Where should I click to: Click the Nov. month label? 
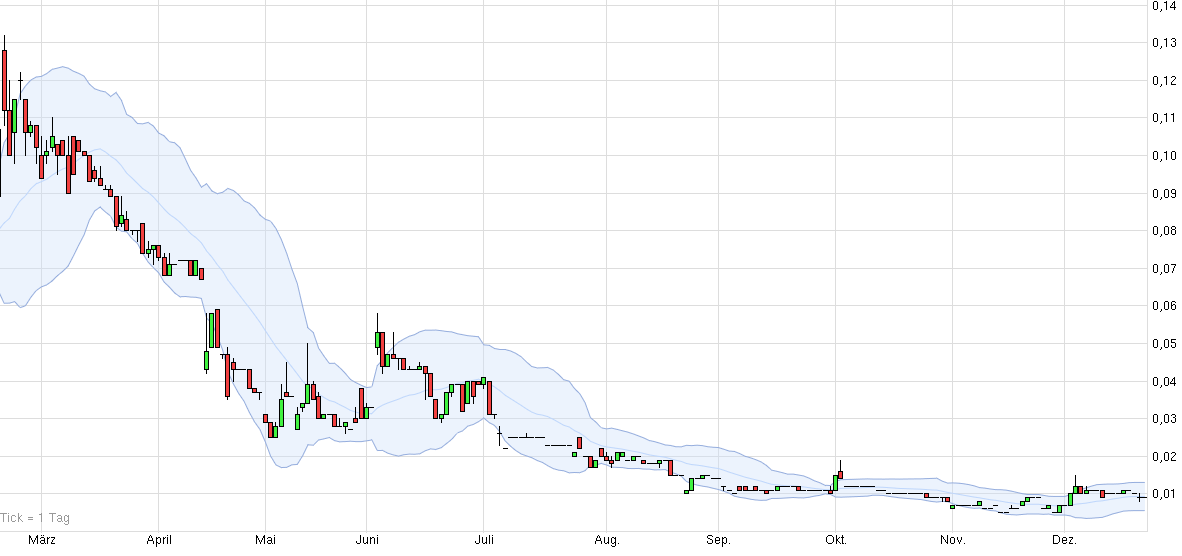tap(953, 540)
